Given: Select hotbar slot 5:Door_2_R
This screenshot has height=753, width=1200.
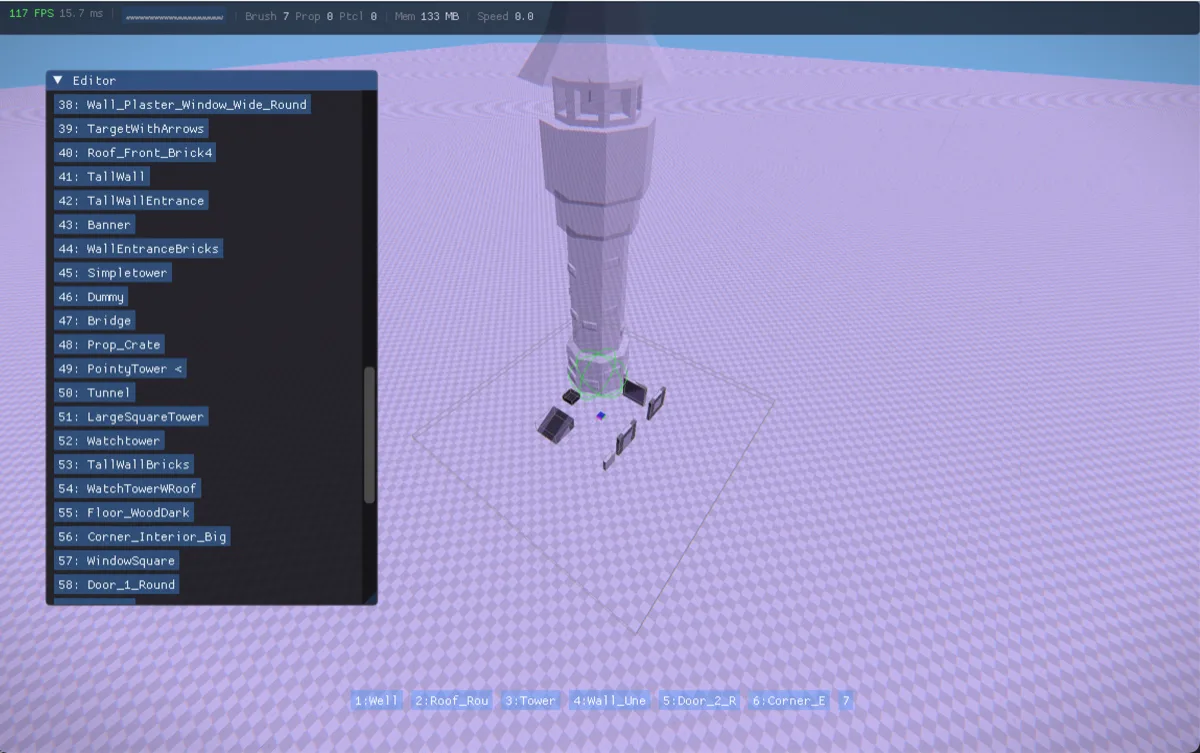Looking at the screenshot, I should pos(699,701).
